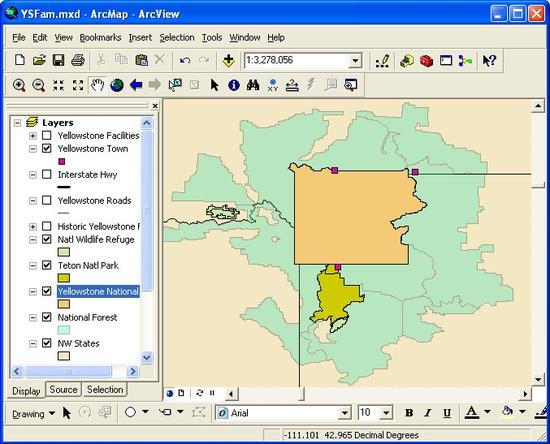The height and width of the screenshot is (444, 550).
Task: Expand the Historic Yellowstone layer
Action: click(x=33, y=227)
